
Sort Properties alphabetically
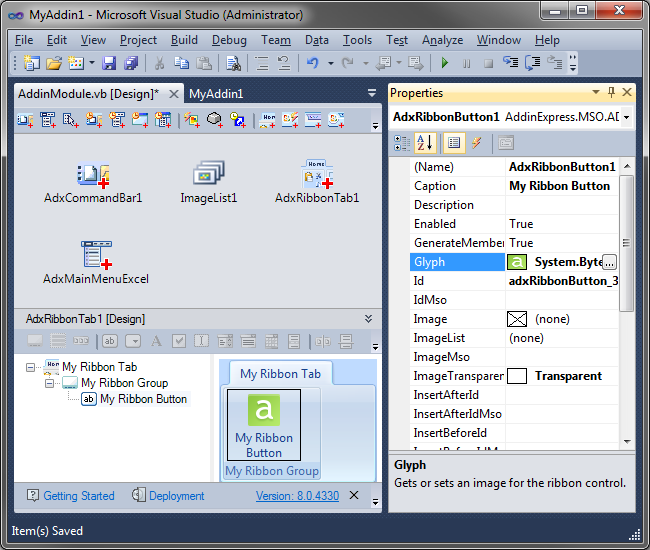424,143
